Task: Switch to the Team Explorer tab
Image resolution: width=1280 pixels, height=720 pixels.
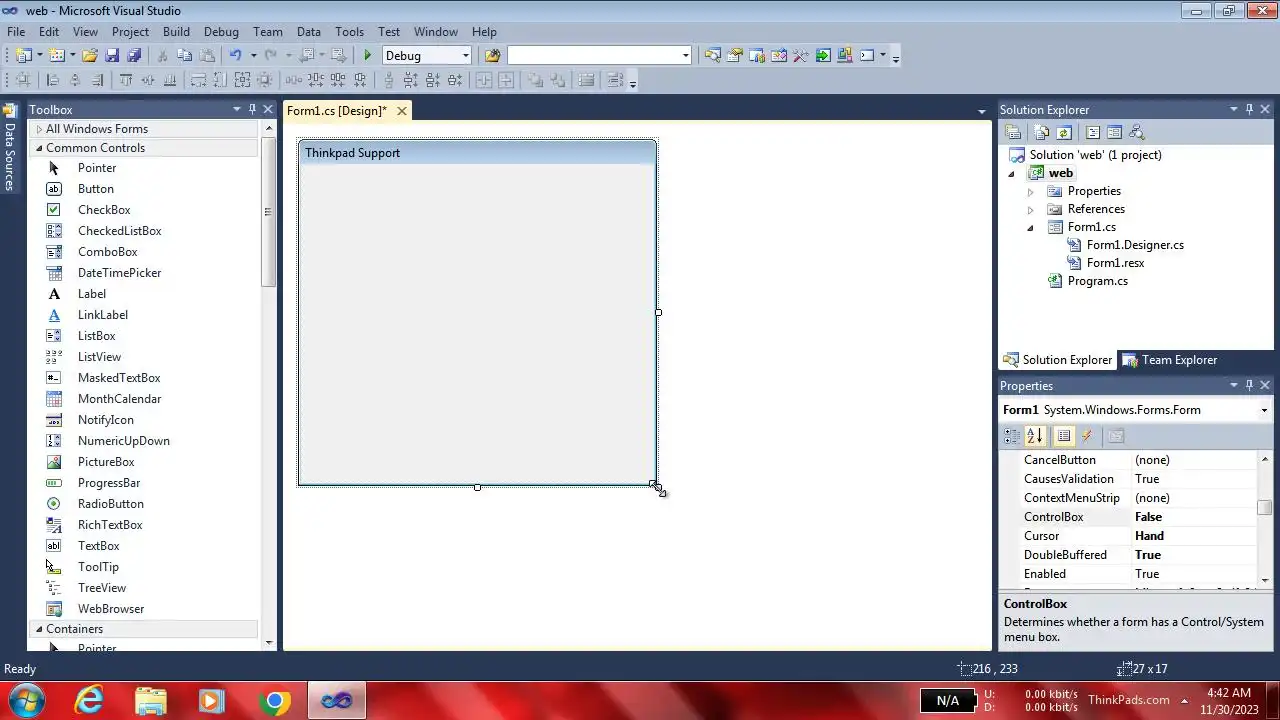Action: [x=1169, y=360]
